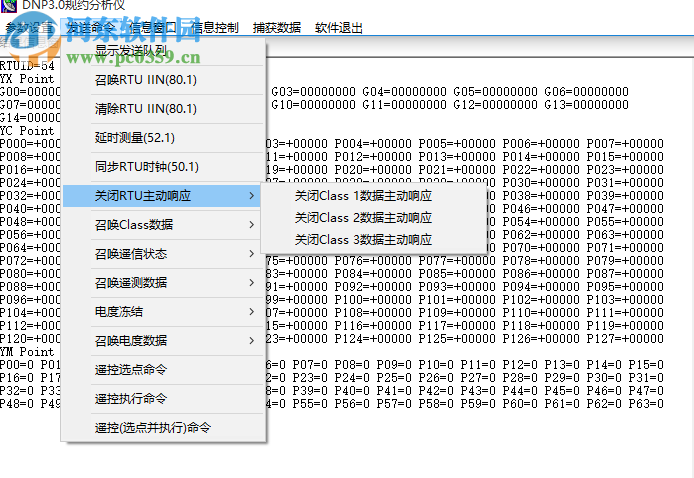
Task: Click value G06=00000000
Action: 586,92
